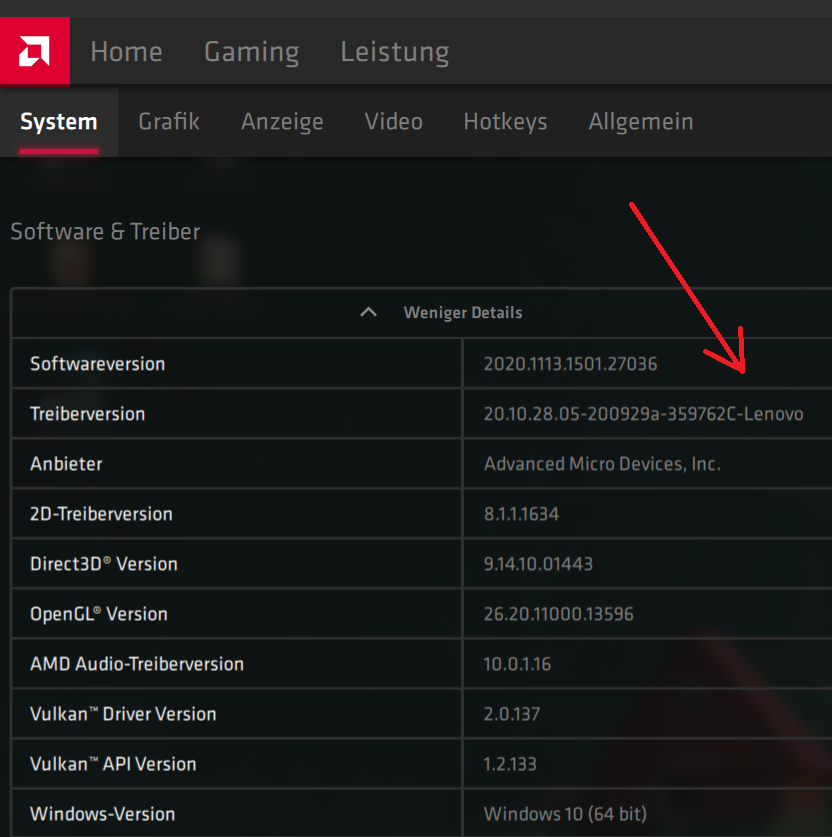
Task: Switch to the Allgemein sub-tab
Action: [641, 122]
